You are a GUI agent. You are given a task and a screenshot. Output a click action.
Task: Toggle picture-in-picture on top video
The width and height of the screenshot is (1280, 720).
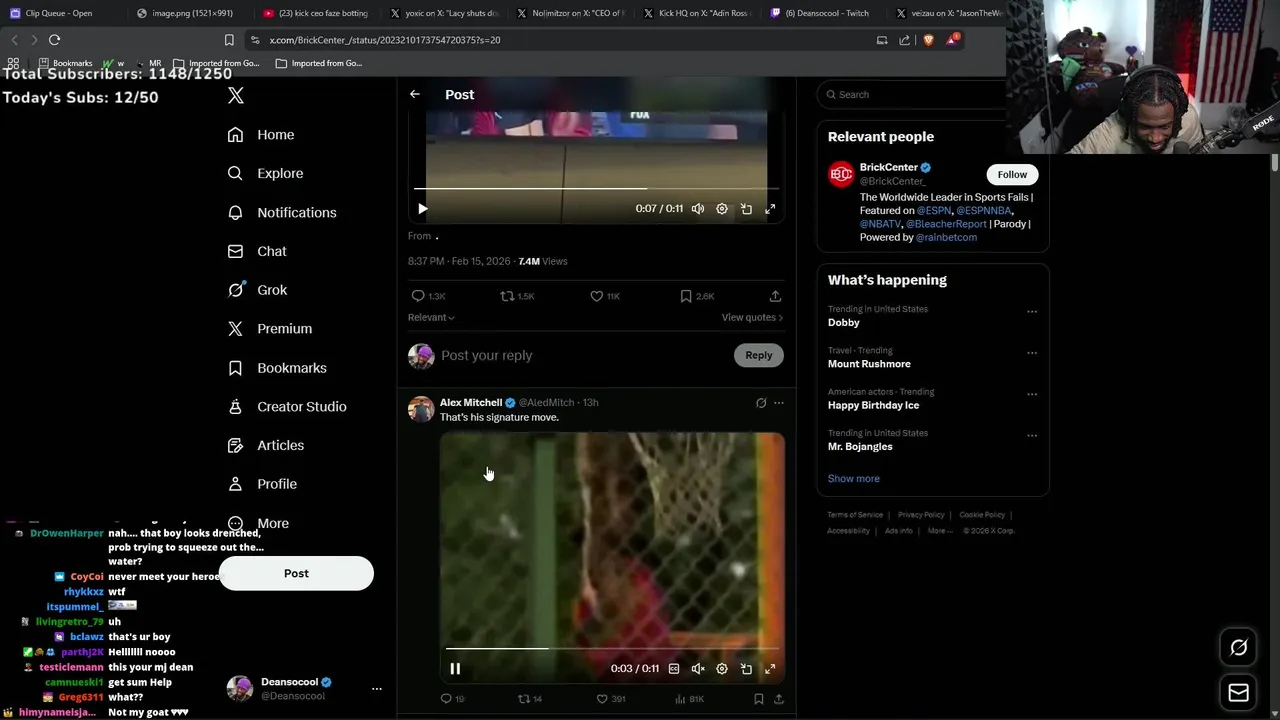(x=746, y=209)
